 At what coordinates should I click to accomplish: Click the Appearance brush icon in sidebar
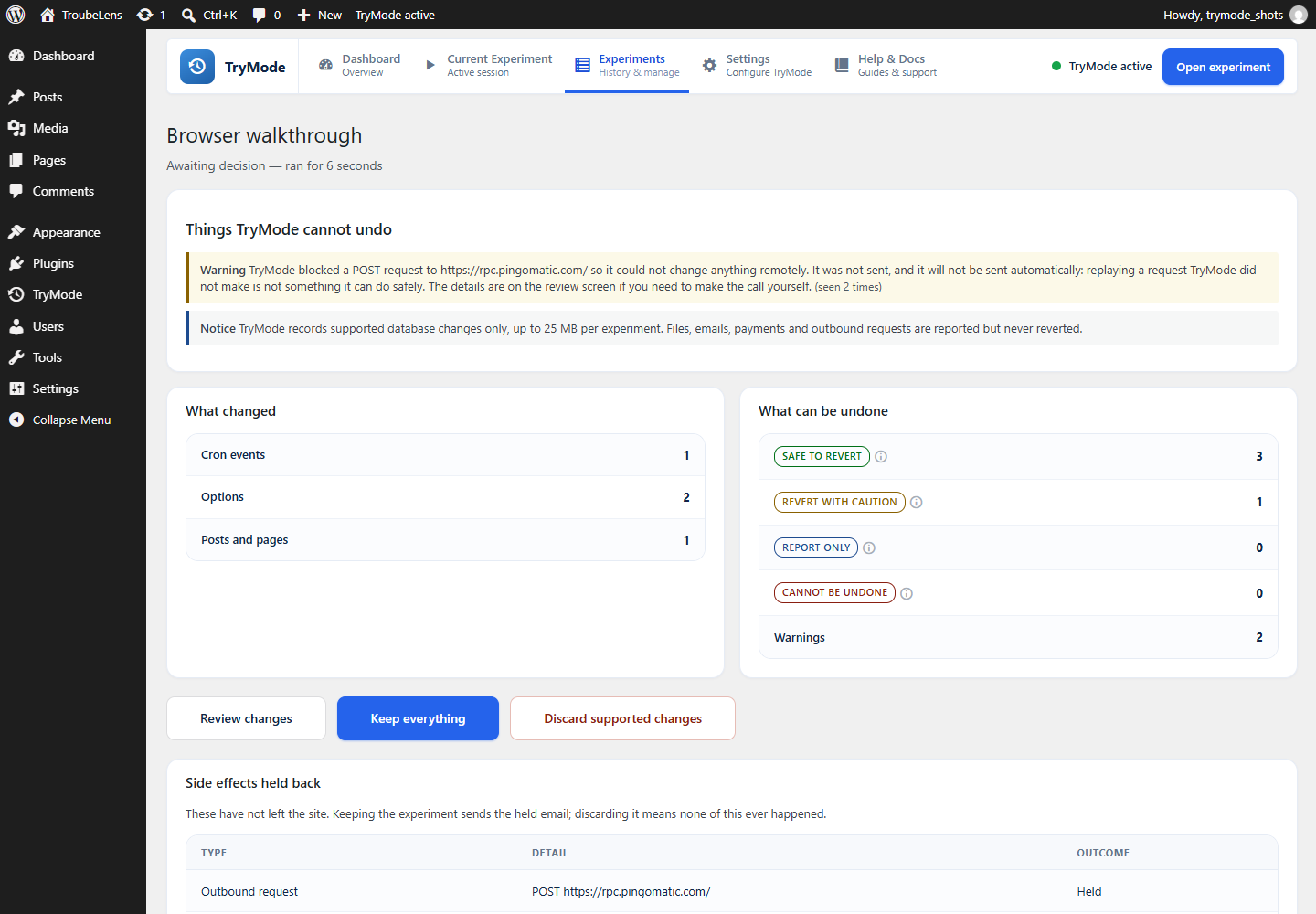coord(16,232)
